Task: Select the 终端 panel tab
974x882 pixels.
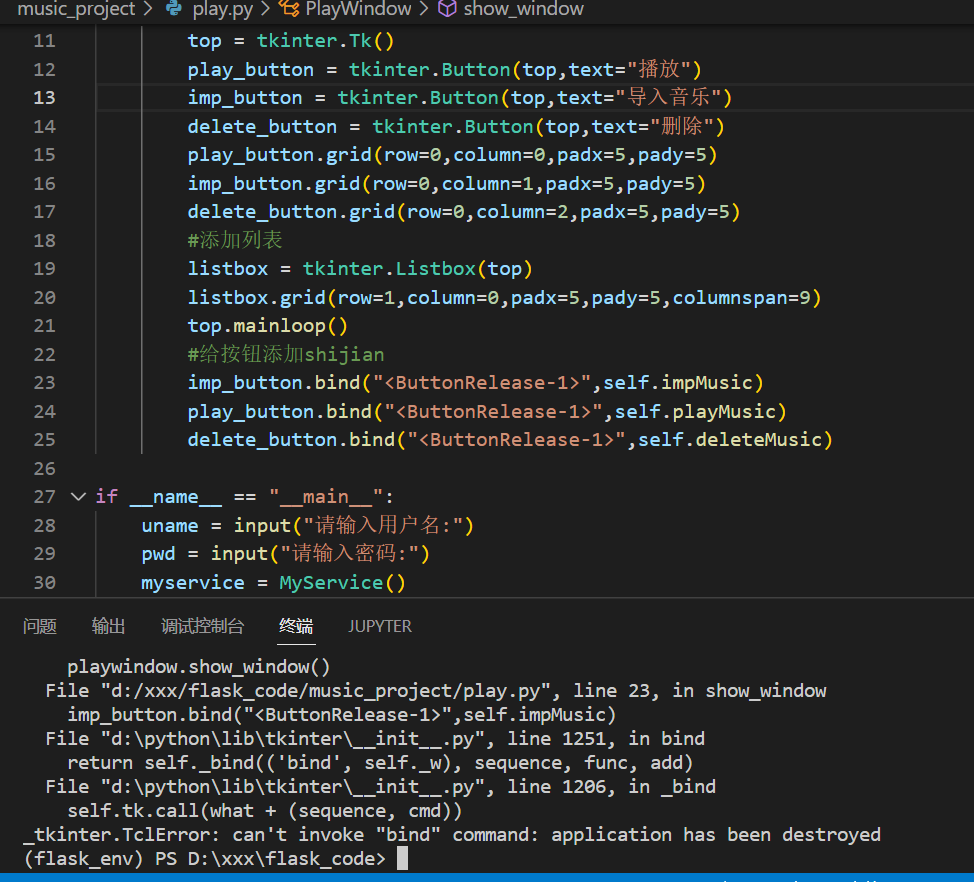Action: click(x=296, y=626)
